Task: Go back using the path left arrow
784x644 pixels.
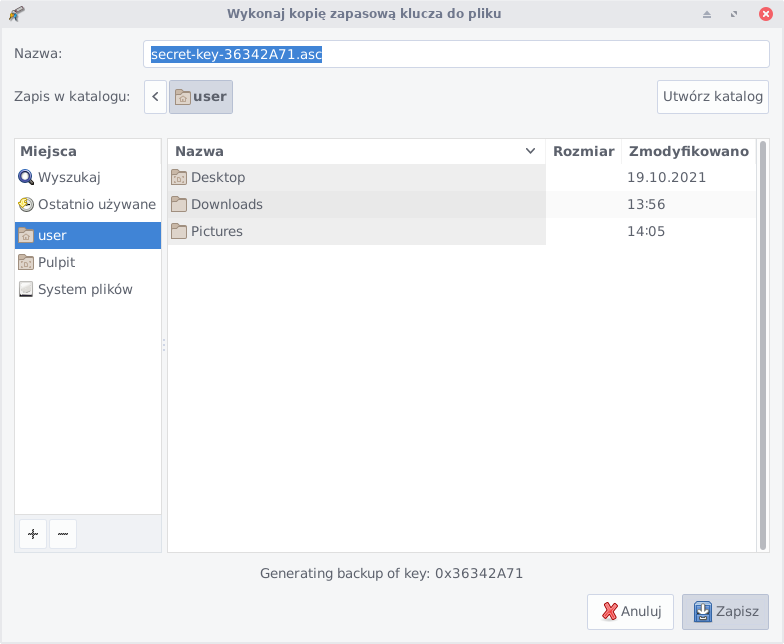Action: click(155, 97)
